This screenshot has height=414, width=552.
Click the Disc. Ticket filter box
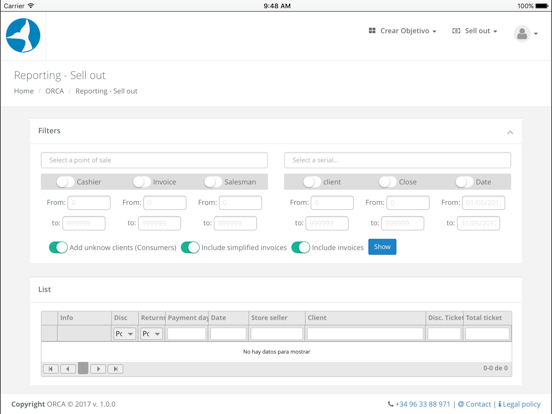tap(444, 333)
